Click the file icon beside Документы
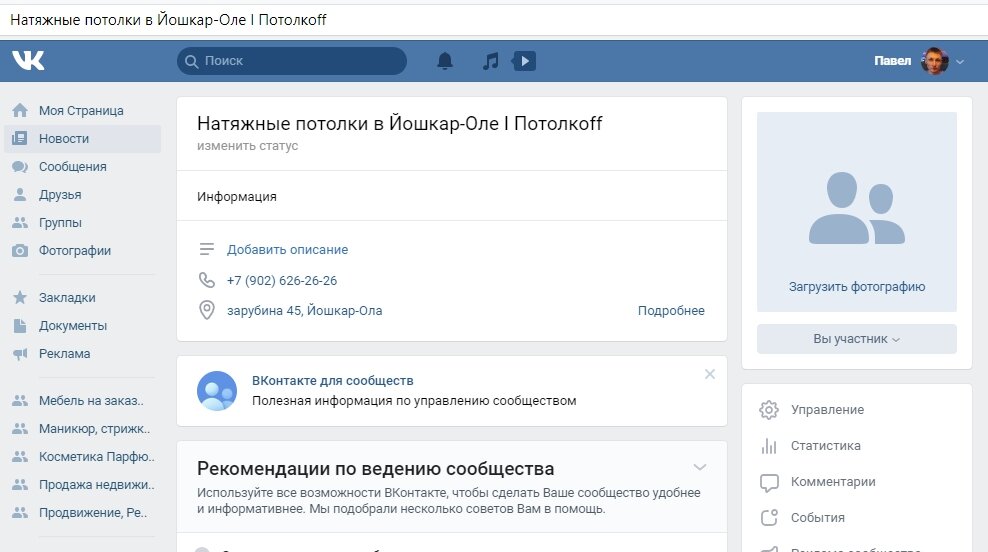 (x=20, y=325)
